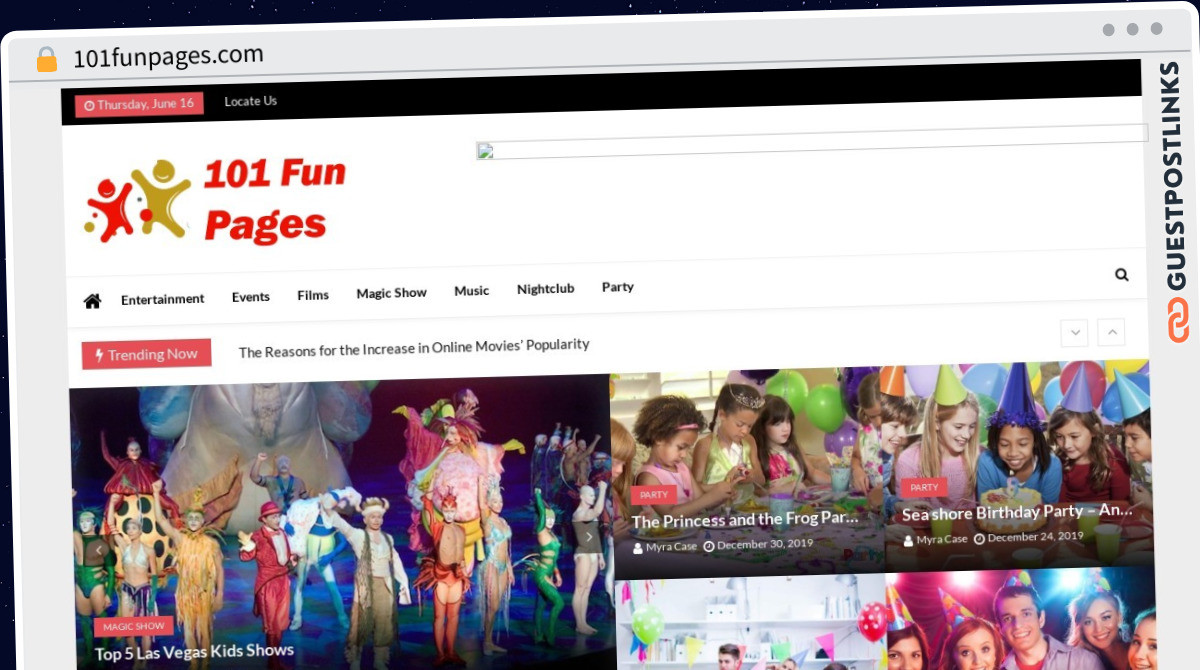Click the Thursday, June 16 date badge

pos(139,104)
